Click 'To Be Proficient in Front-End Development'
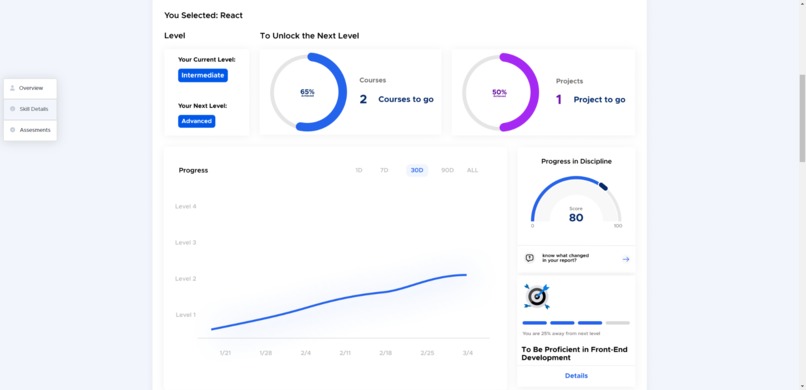 [x=574, y=354]
